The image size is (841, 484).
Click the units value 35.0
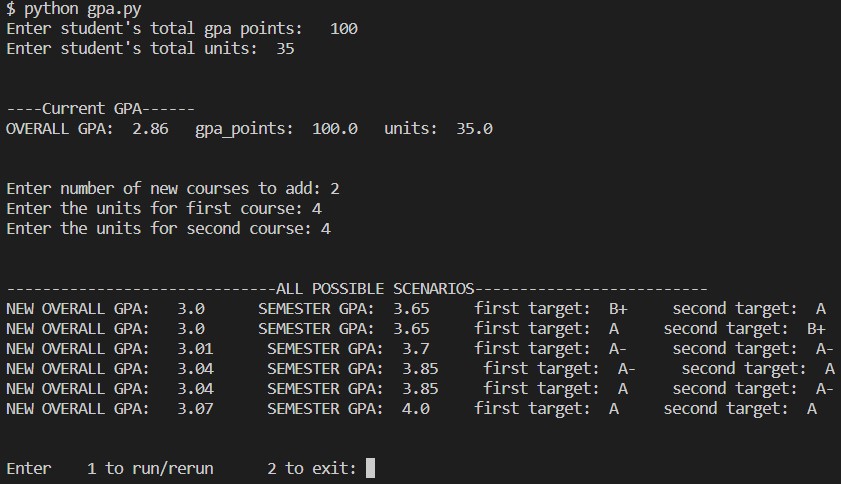point(474,128)
